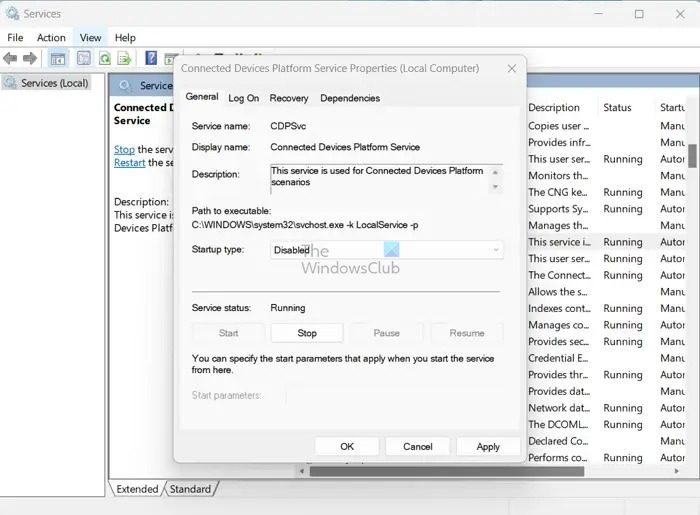Click the 'Copies user ...' description cell
This screenshot has height=515, width=700.
click(558, 126)
